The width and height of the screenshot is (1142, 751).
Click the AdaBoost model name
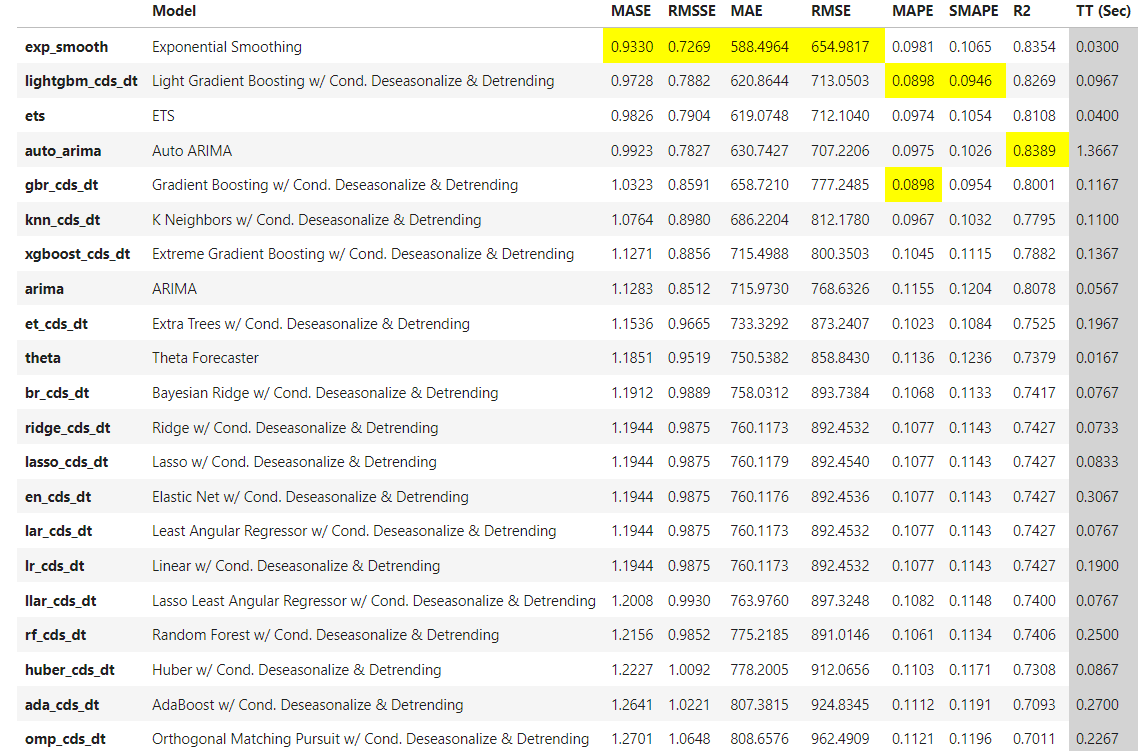point(307,705)
